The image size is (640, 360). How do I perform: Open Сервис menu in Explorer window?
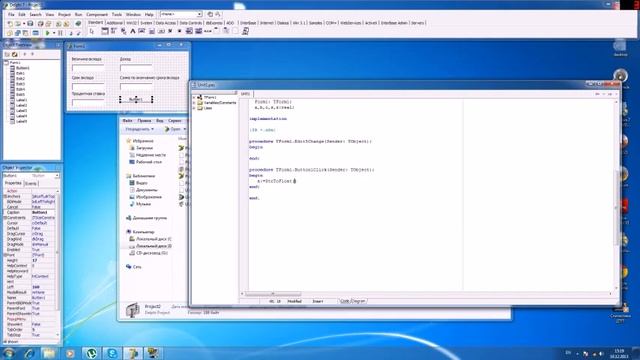pos(175,121)
